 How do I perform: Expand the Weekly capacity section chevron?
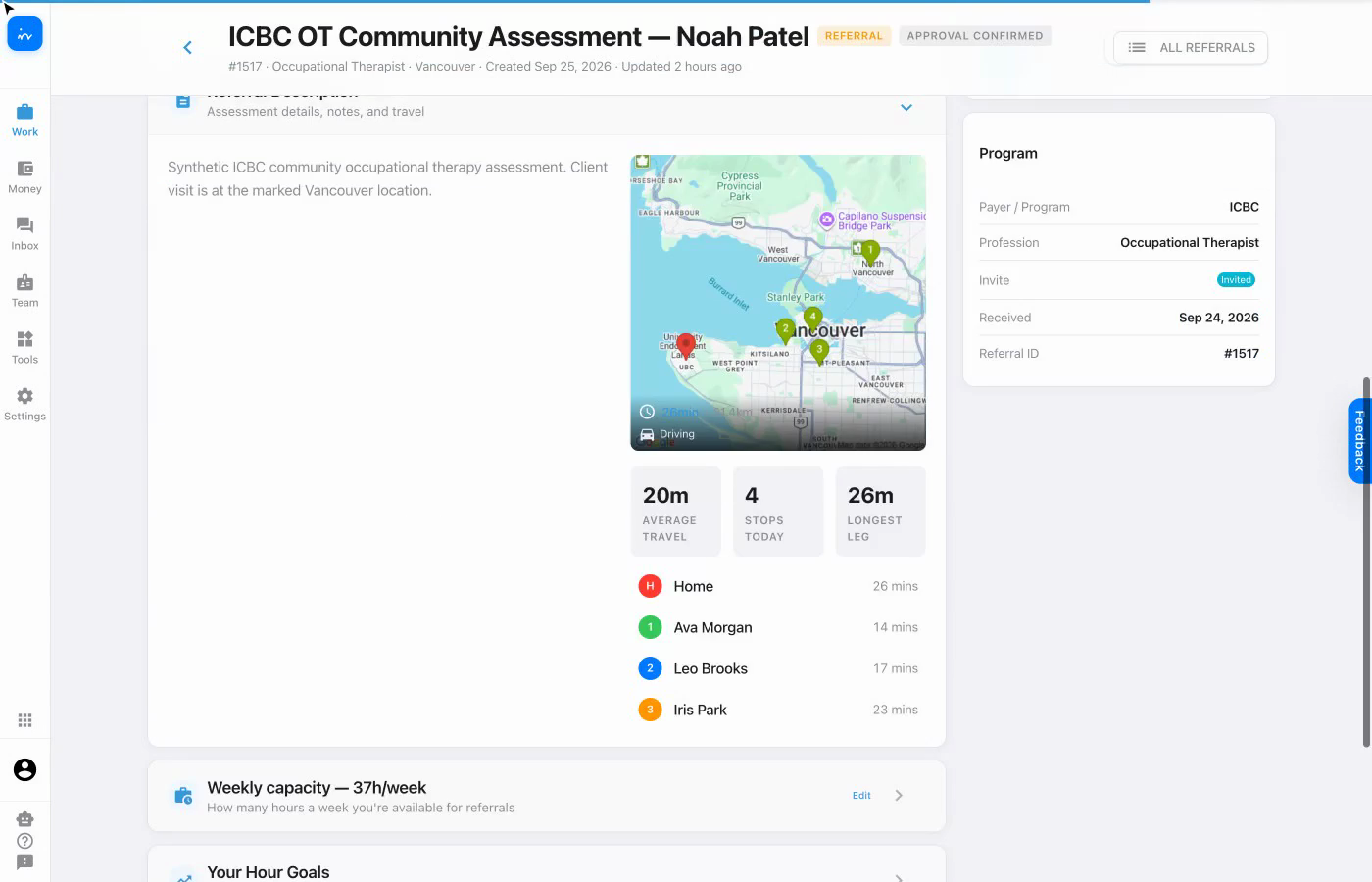coord(899,796)
